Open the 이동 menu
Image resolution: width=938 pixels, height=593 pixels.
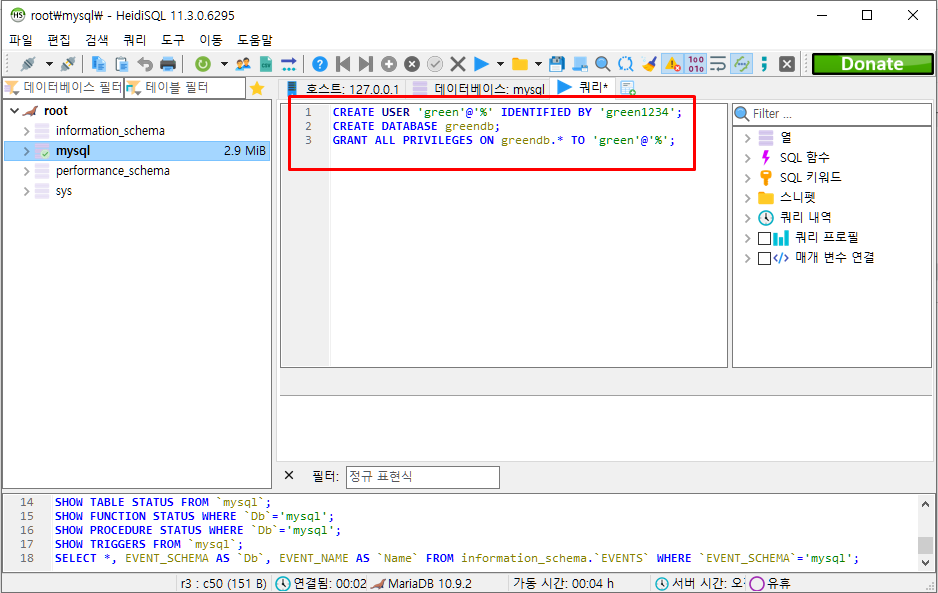211,40
